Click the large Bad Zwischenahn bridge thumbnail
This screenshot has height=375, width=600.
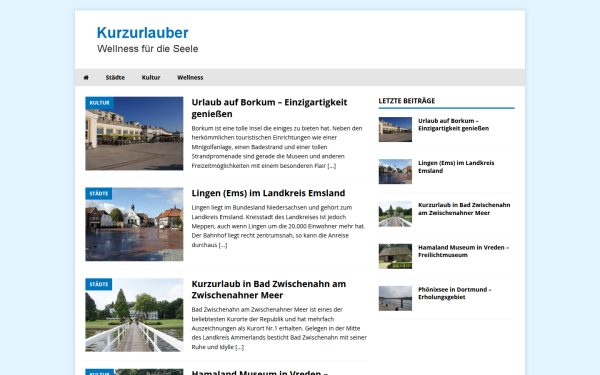click(x=134, y=315)
